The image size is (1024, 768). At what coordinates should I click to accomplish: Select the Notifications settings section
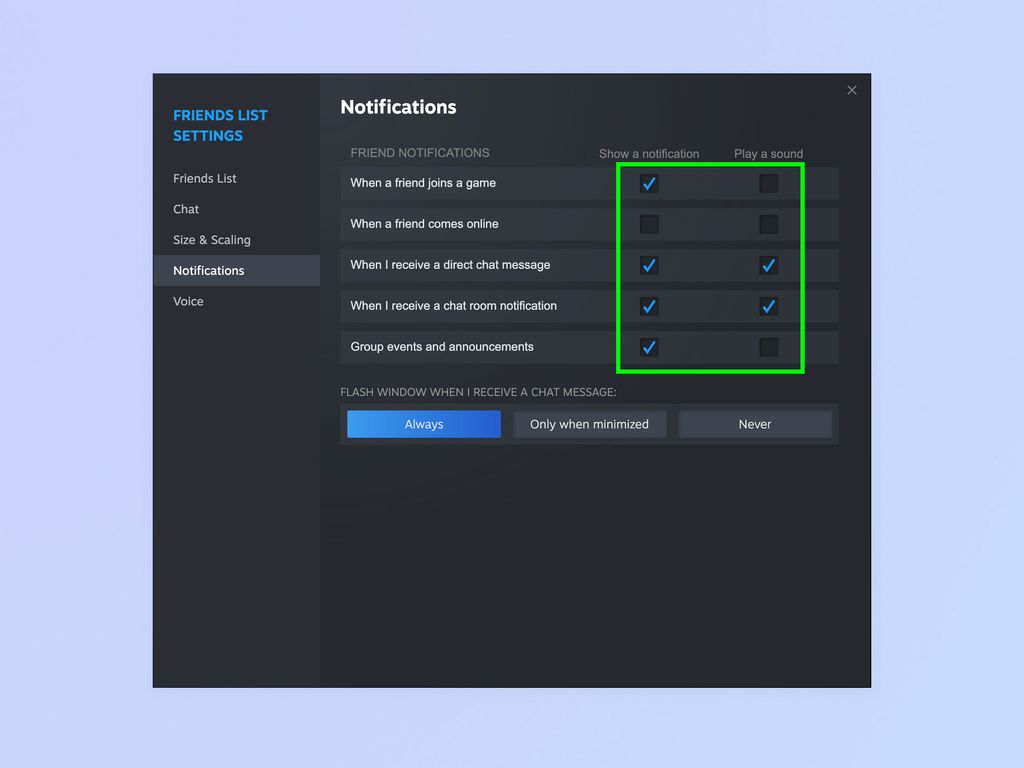coord(208,270)
